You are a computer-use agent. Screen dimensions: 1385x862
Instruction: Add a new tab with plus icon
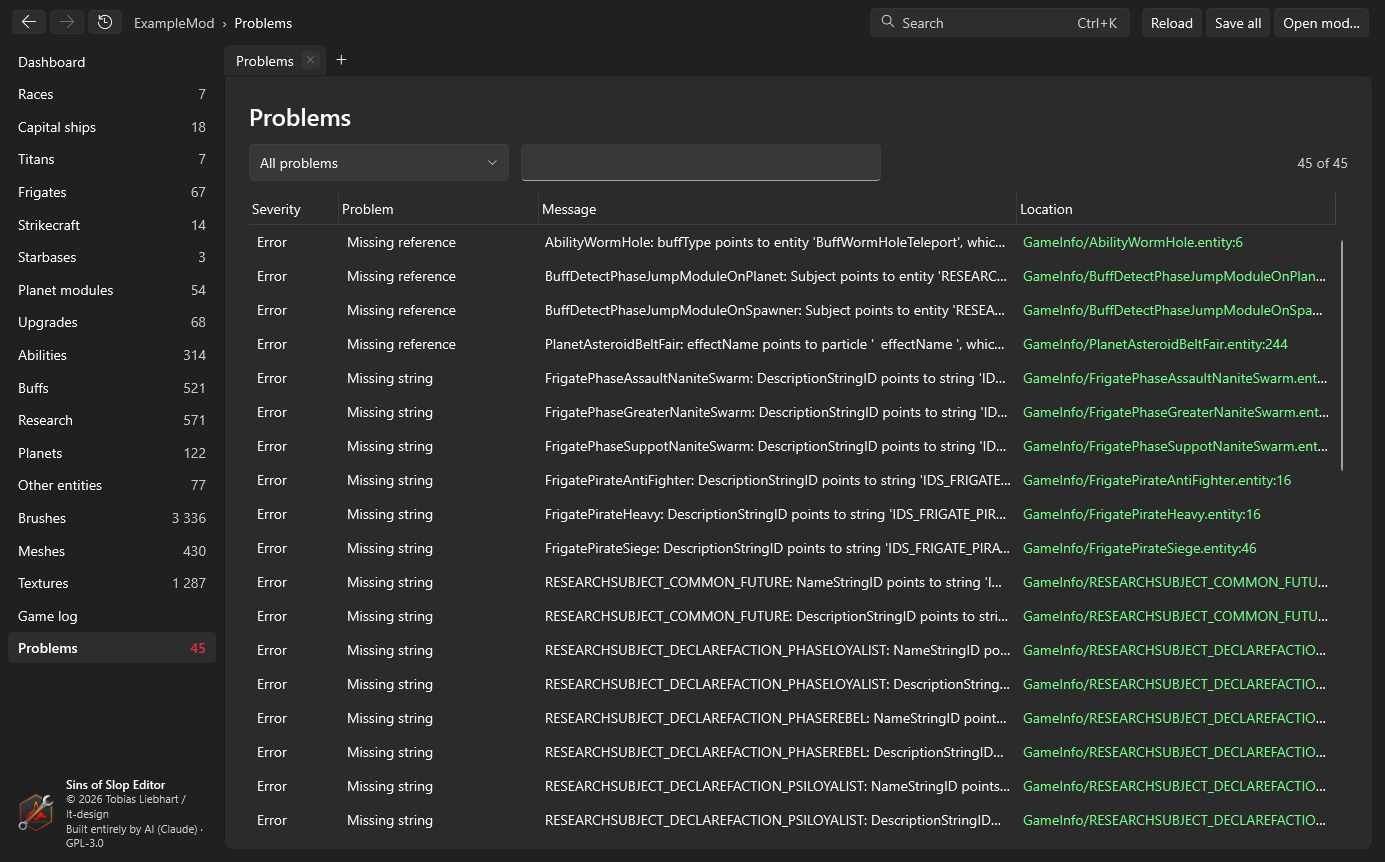point(341,60)
